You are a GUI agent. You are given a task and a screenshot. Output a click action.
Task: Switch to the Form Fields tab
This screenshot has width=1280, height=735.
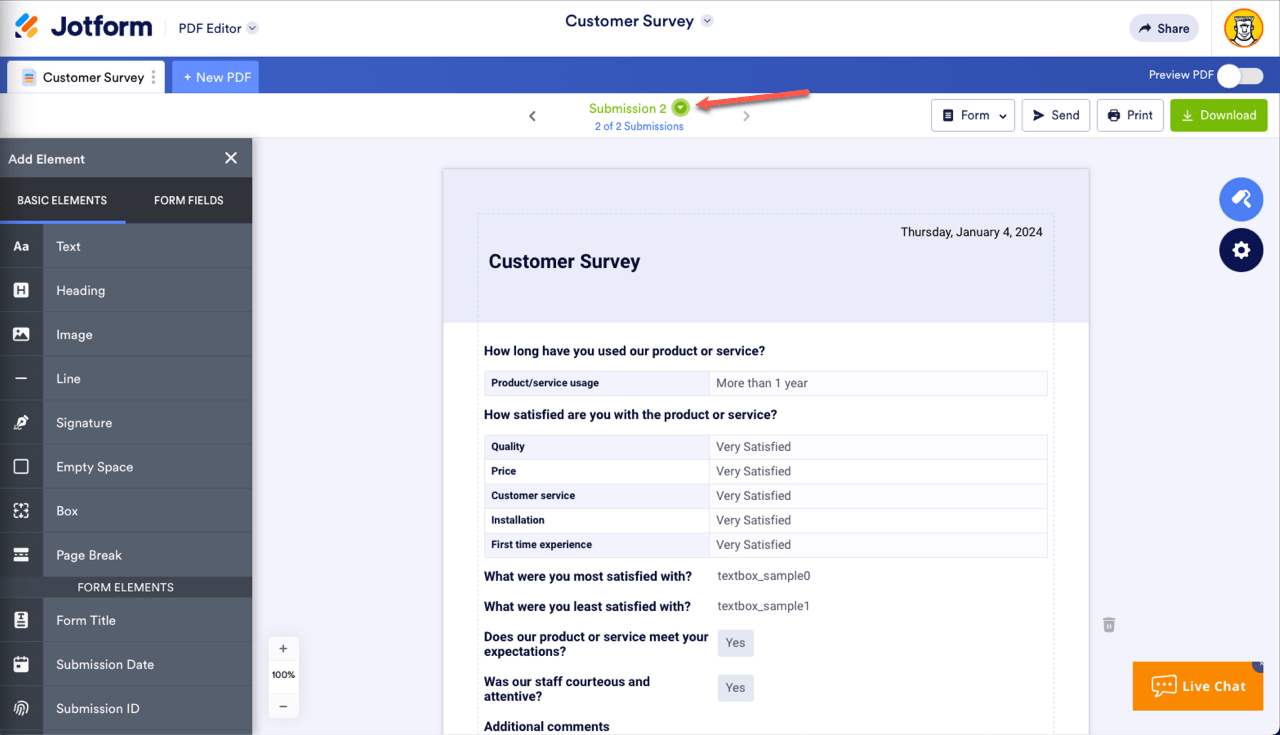click(189, 200)
